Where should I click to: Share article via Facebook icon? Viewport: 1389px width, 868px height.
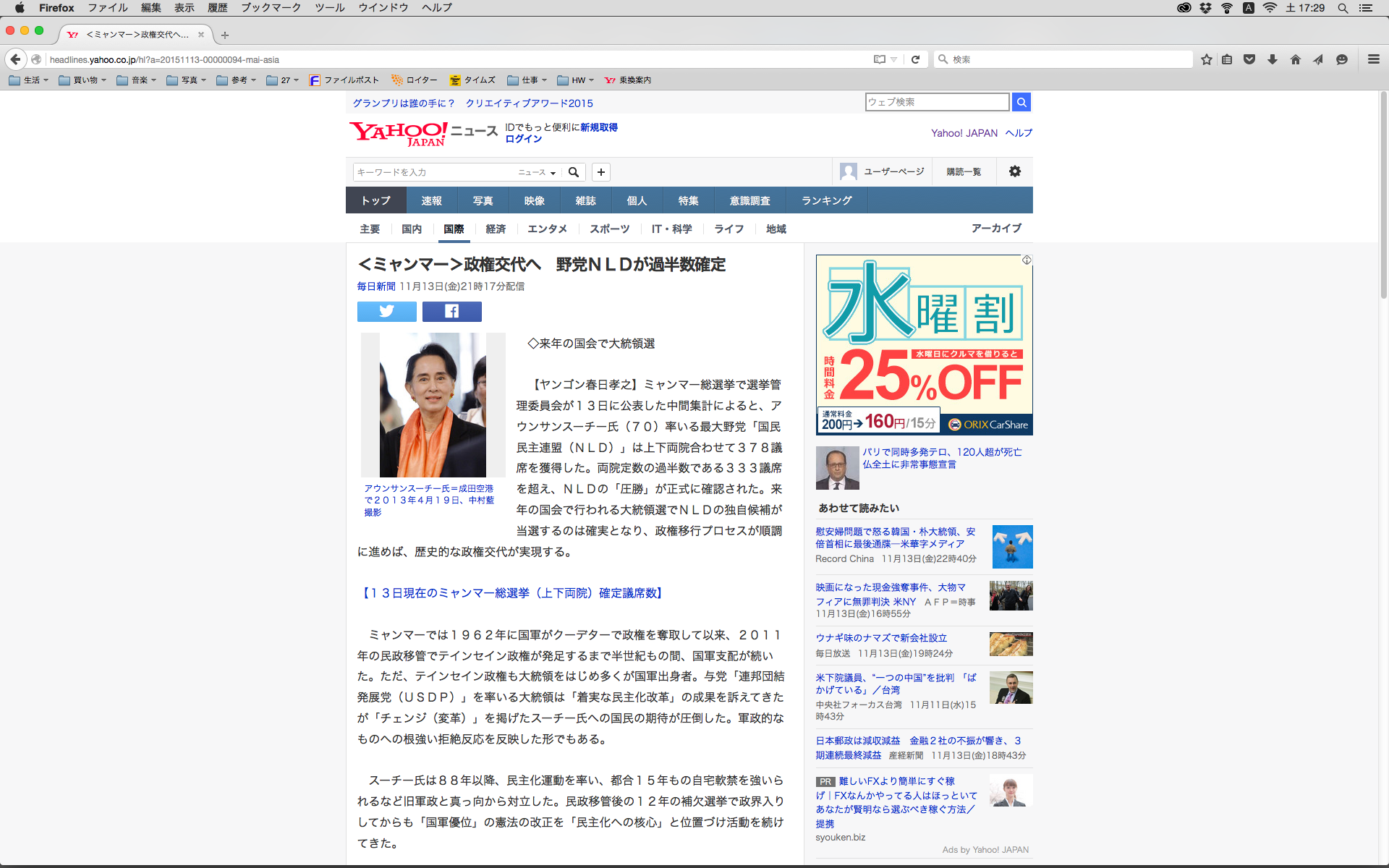pos(451,312)
